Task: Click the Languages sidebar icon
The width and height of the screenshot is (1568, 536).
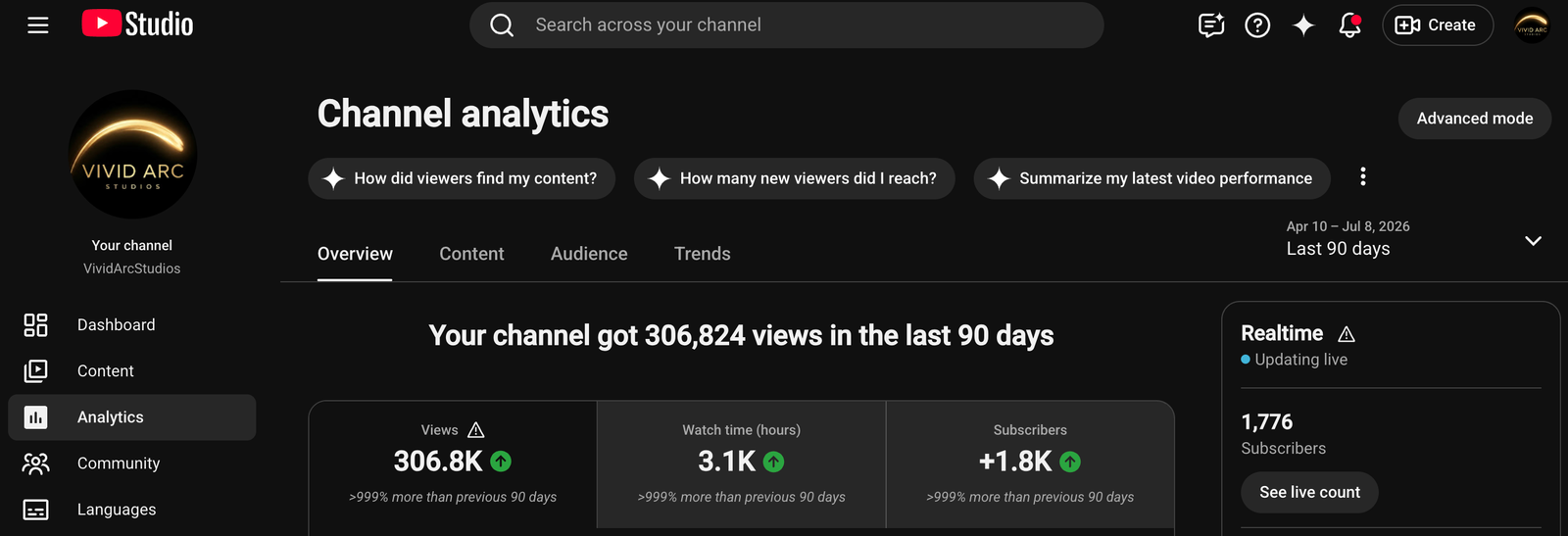Action: (36, 510)
